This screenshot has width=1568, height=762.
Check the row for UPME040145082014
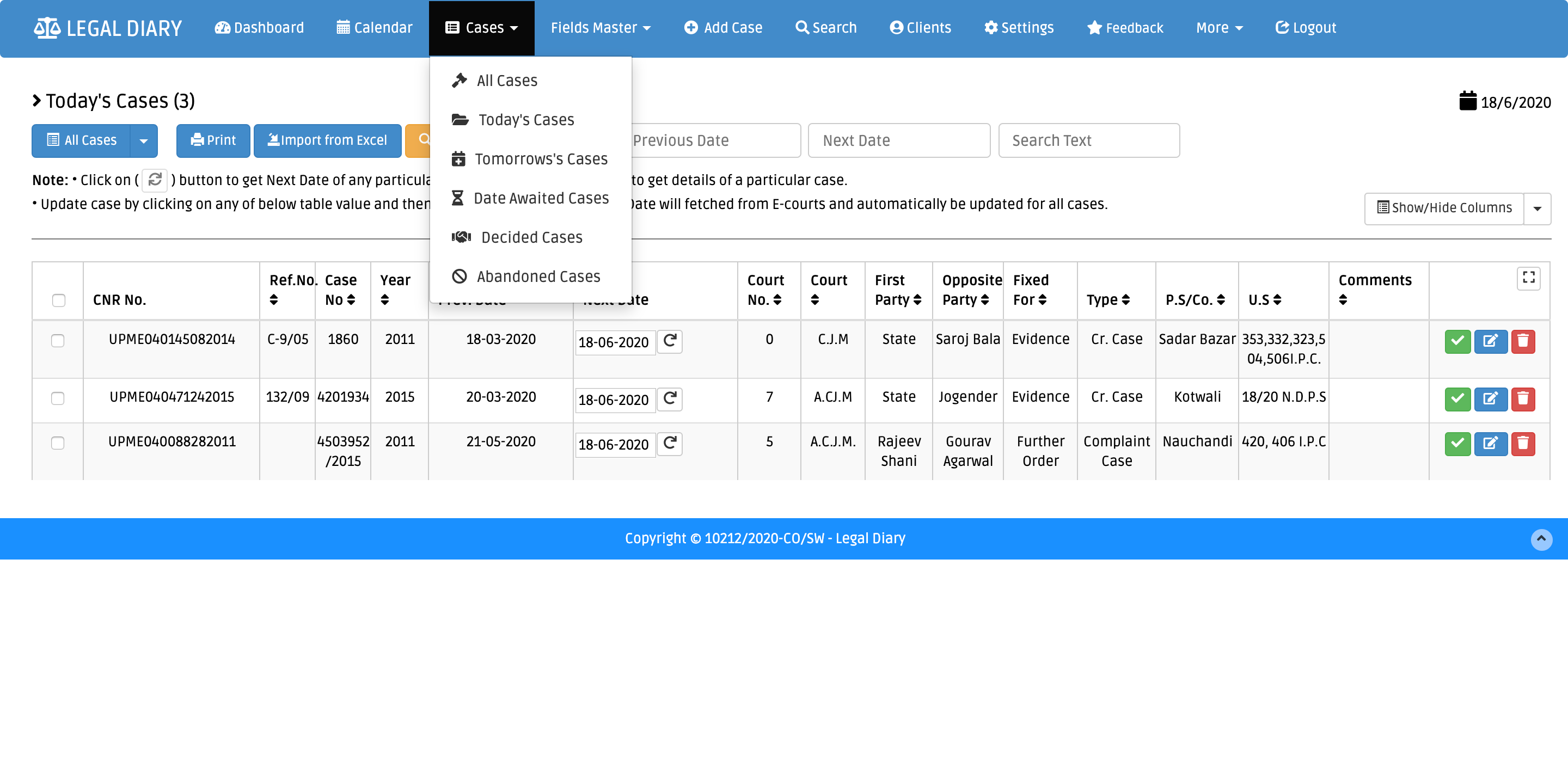click(x=58, y=341)
